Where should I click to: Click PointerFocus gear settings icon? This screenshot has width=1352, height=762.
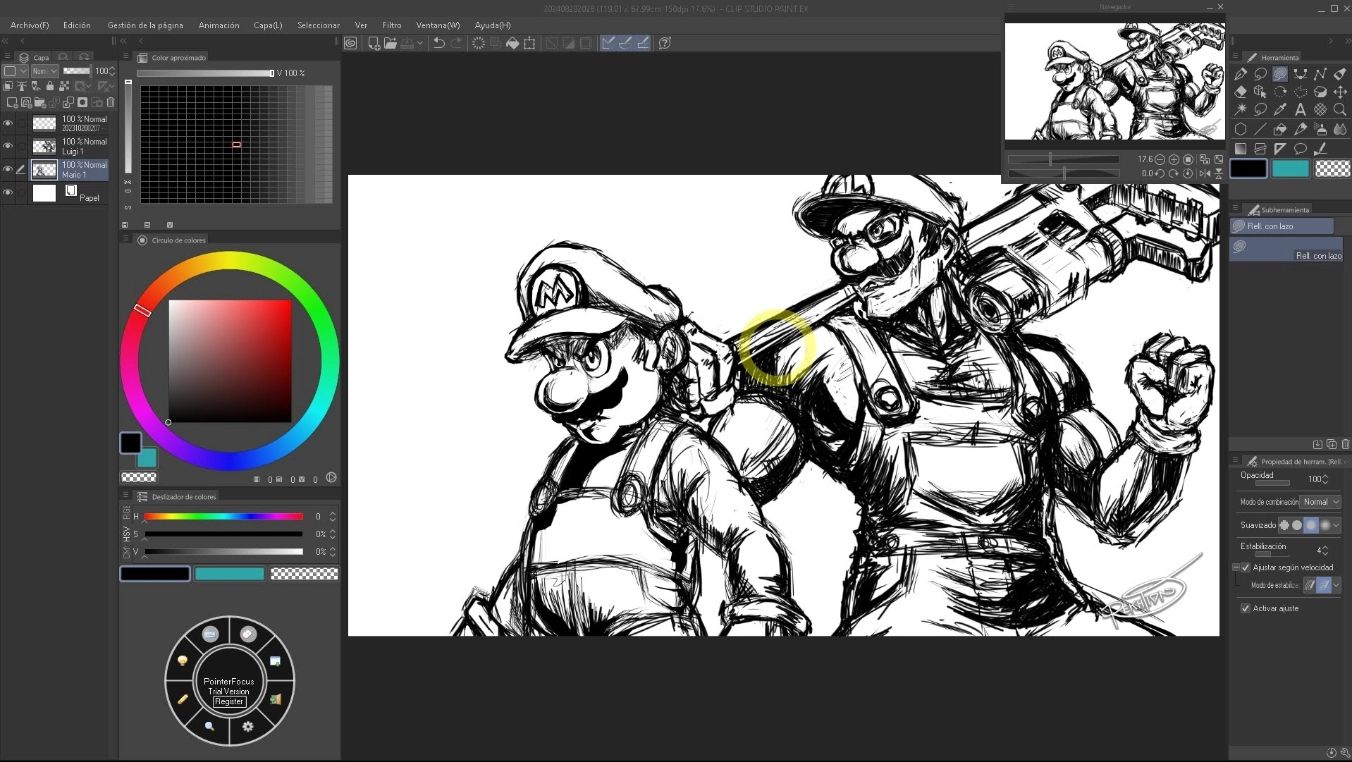[248, 726]
